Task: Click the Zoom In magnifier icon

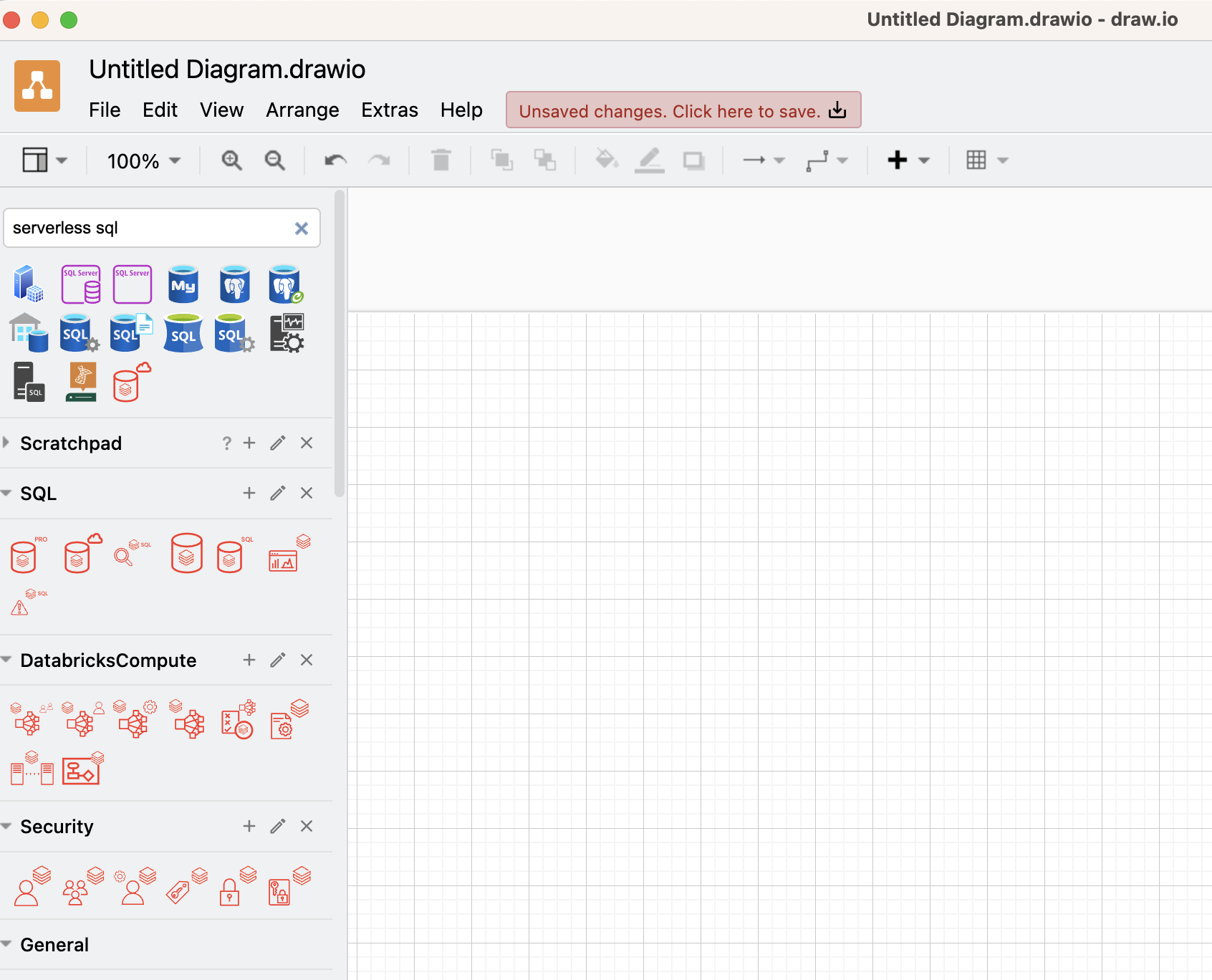Action: point(231,160)
